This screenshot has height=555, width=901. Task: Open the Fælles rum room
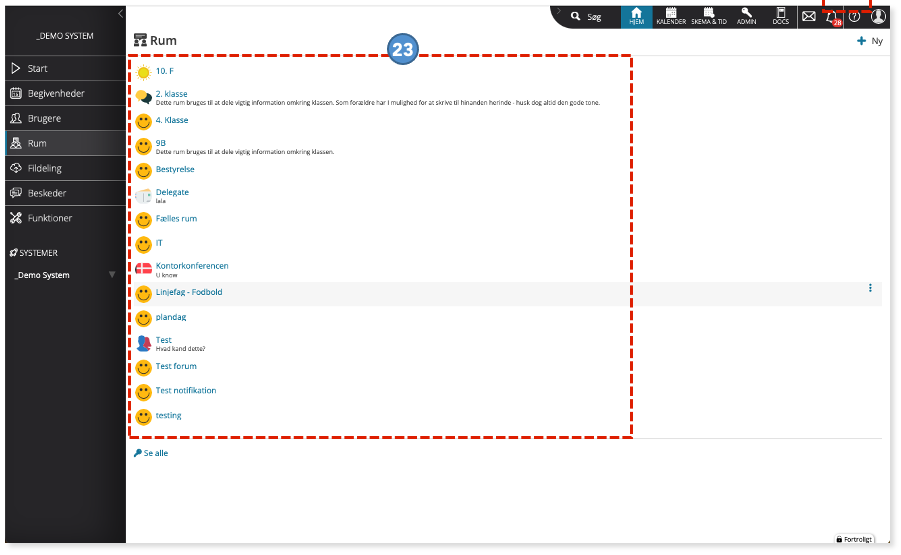point(176,218)
